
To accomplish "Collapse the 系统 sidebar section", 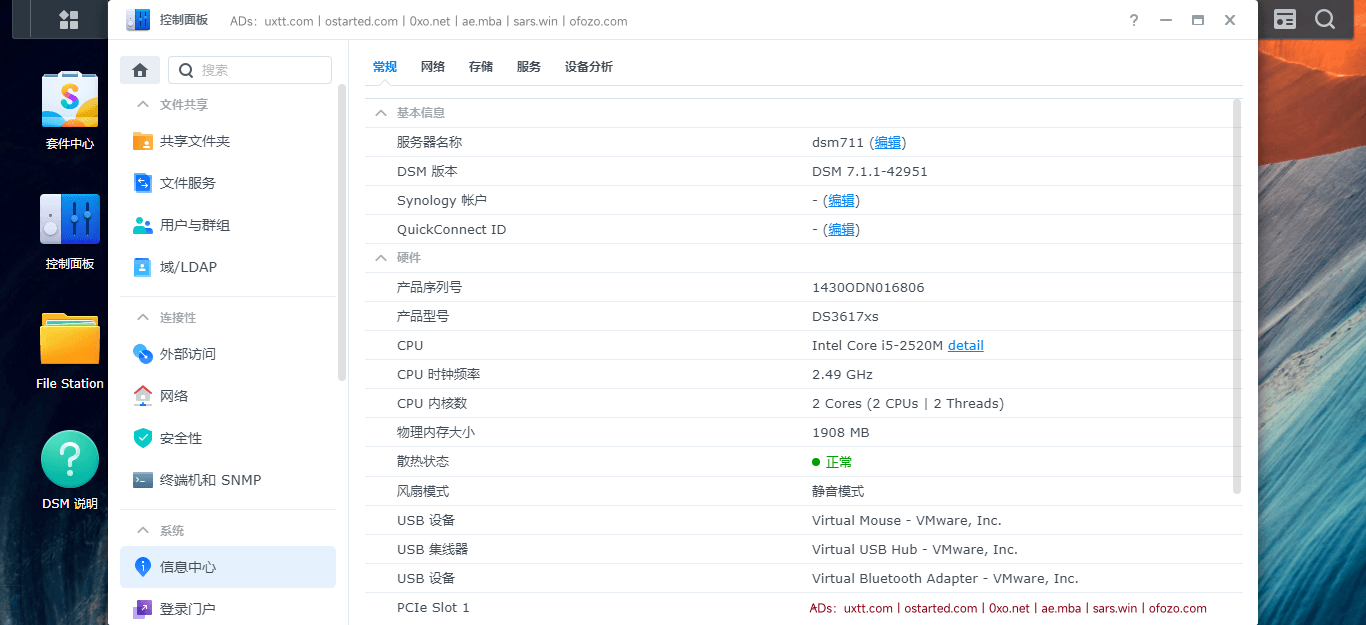I will pos(142,530).
